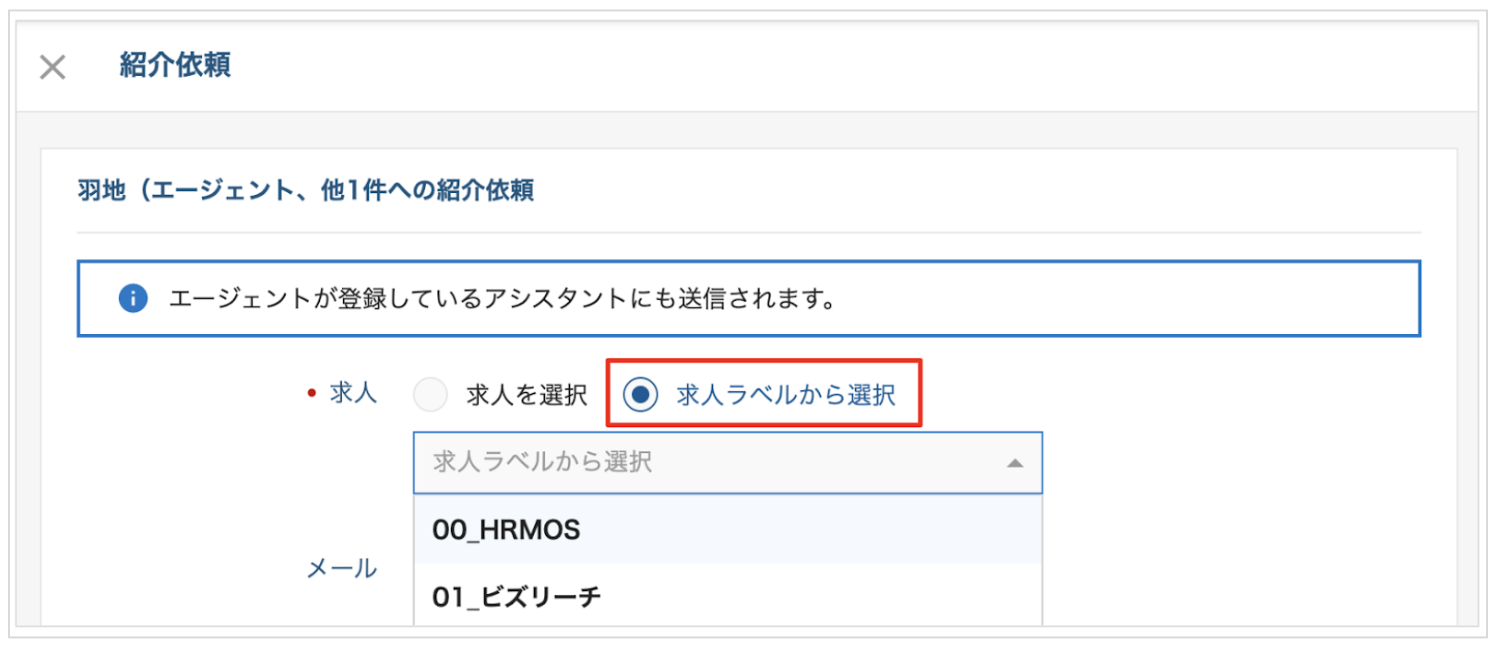
Task: Close the 紹介依頼 dialog using the X icon
Action: [52, 67]
